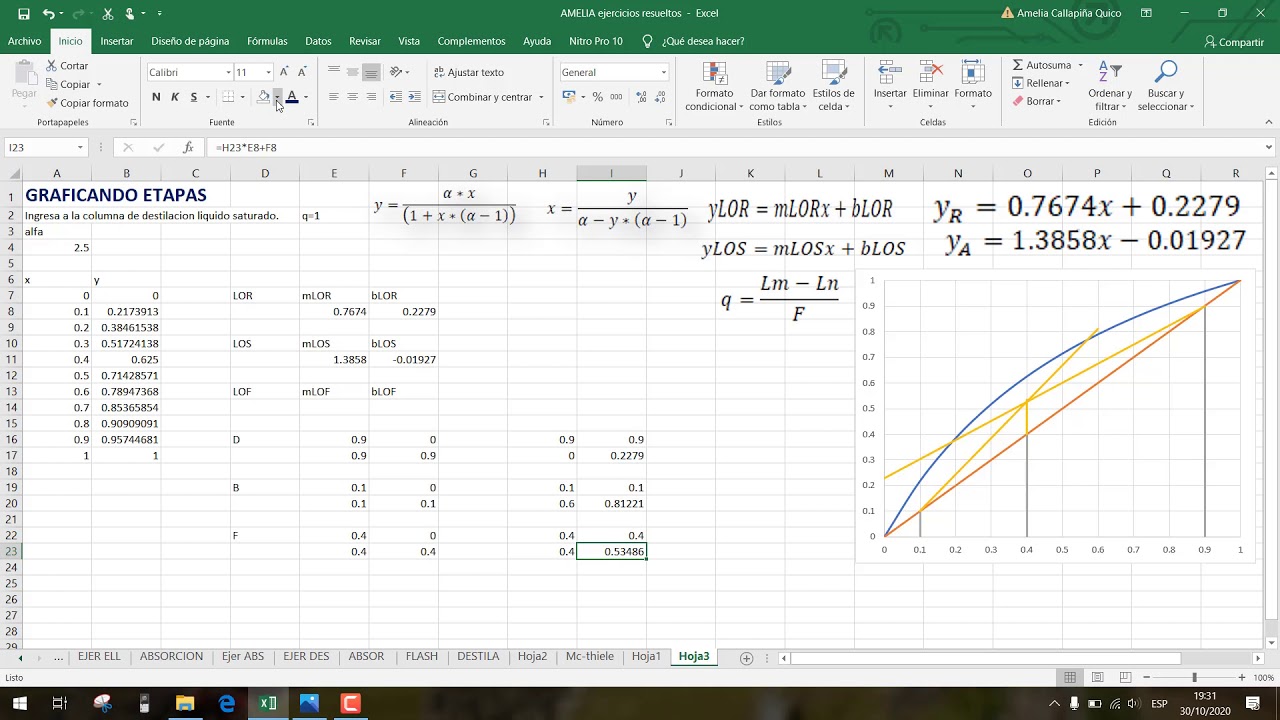Screen dimensions: 1280x720
Task: Click the Autosuma sigma button
Action: point(1041,66)
